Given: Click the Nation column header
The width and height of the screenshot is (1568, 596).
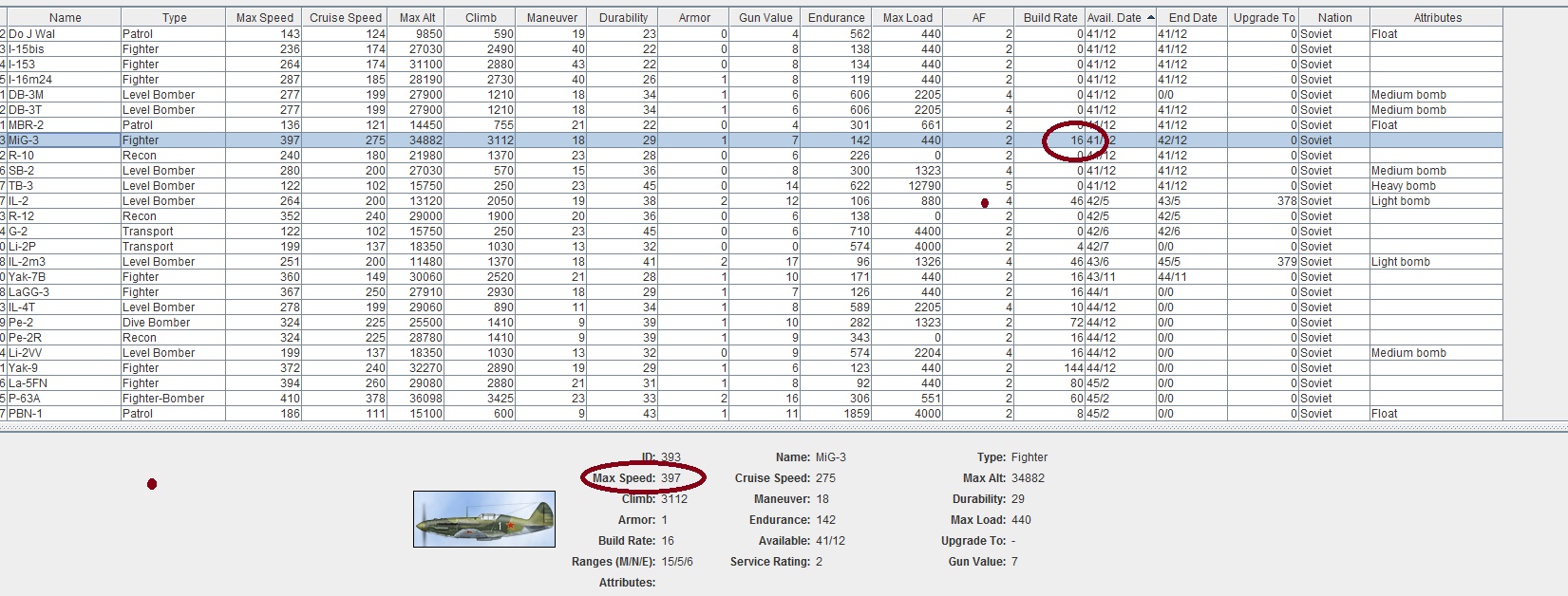Looking at the screenshot, I should click(x=1334, y=17).
